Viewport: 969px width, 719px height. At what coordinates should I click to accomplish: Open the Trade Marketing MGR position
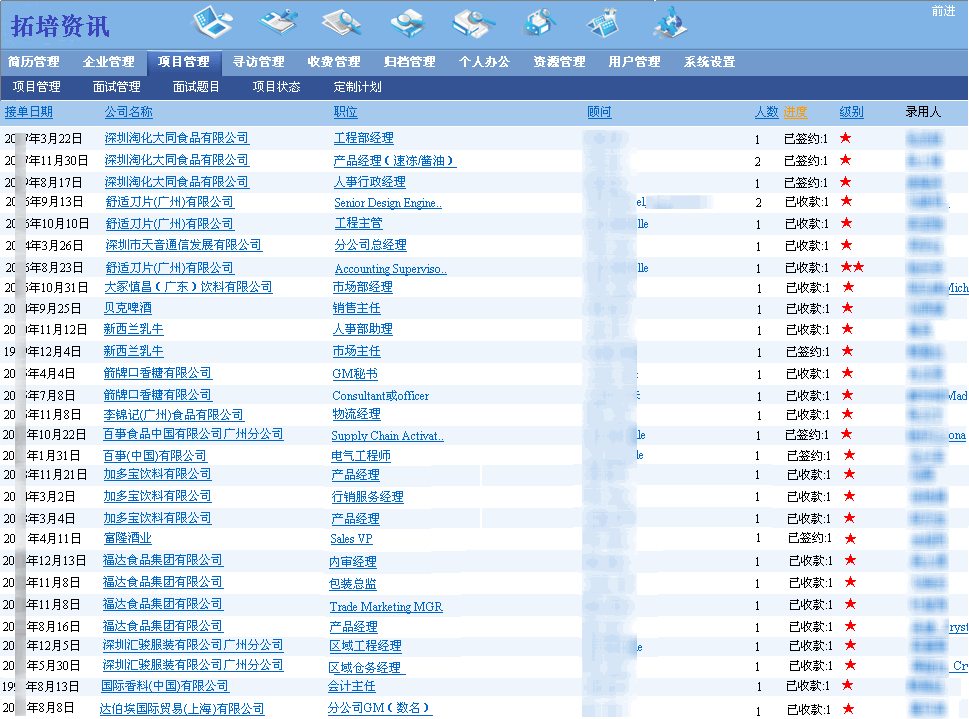tap(386, 607)
